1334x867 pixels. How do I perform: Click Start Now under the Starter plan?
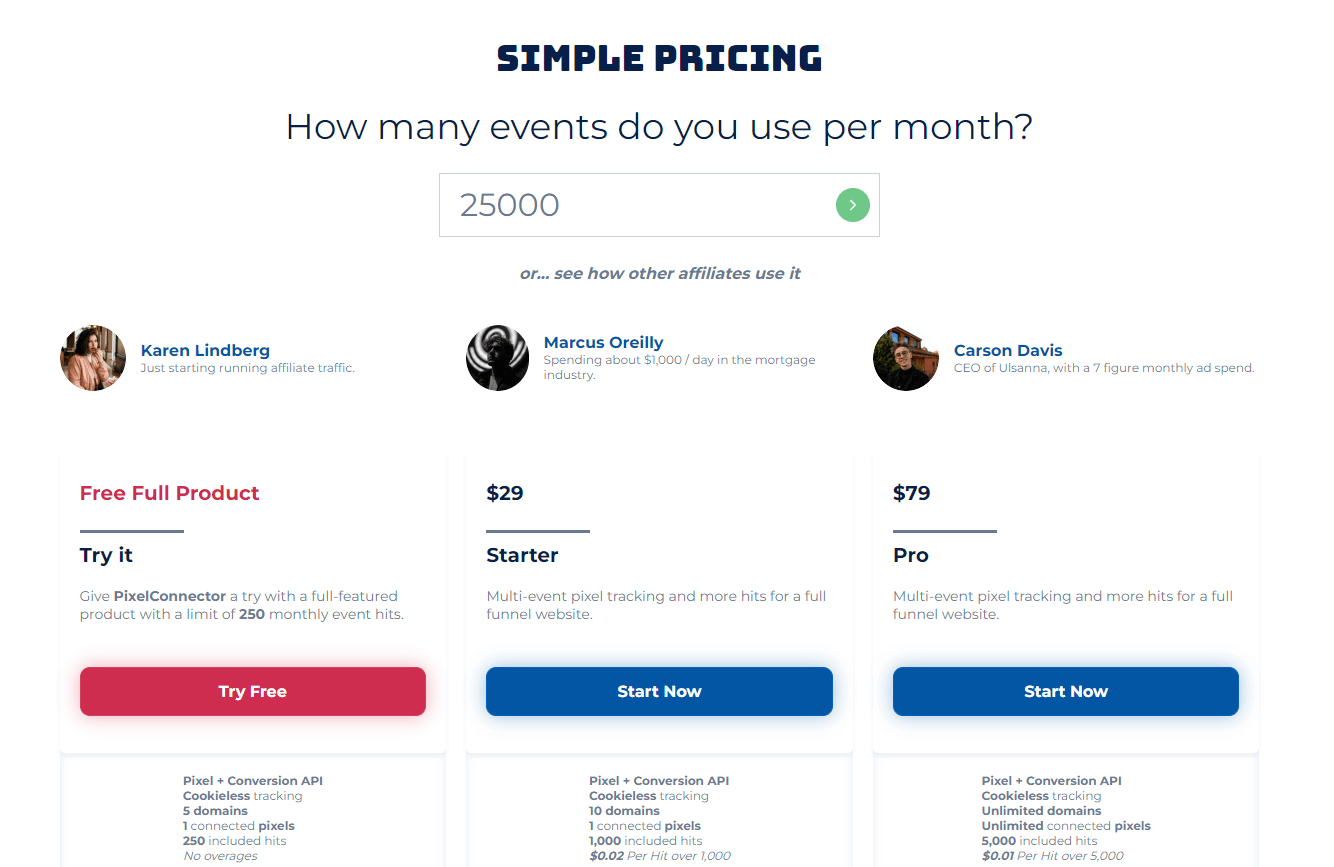[659, 691]
